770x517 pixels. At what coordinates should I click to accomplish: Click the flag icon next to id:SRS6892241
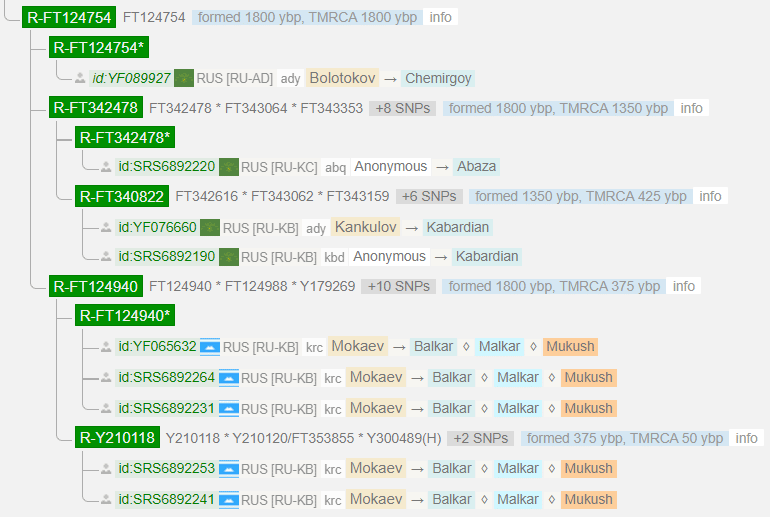point(229,500)
